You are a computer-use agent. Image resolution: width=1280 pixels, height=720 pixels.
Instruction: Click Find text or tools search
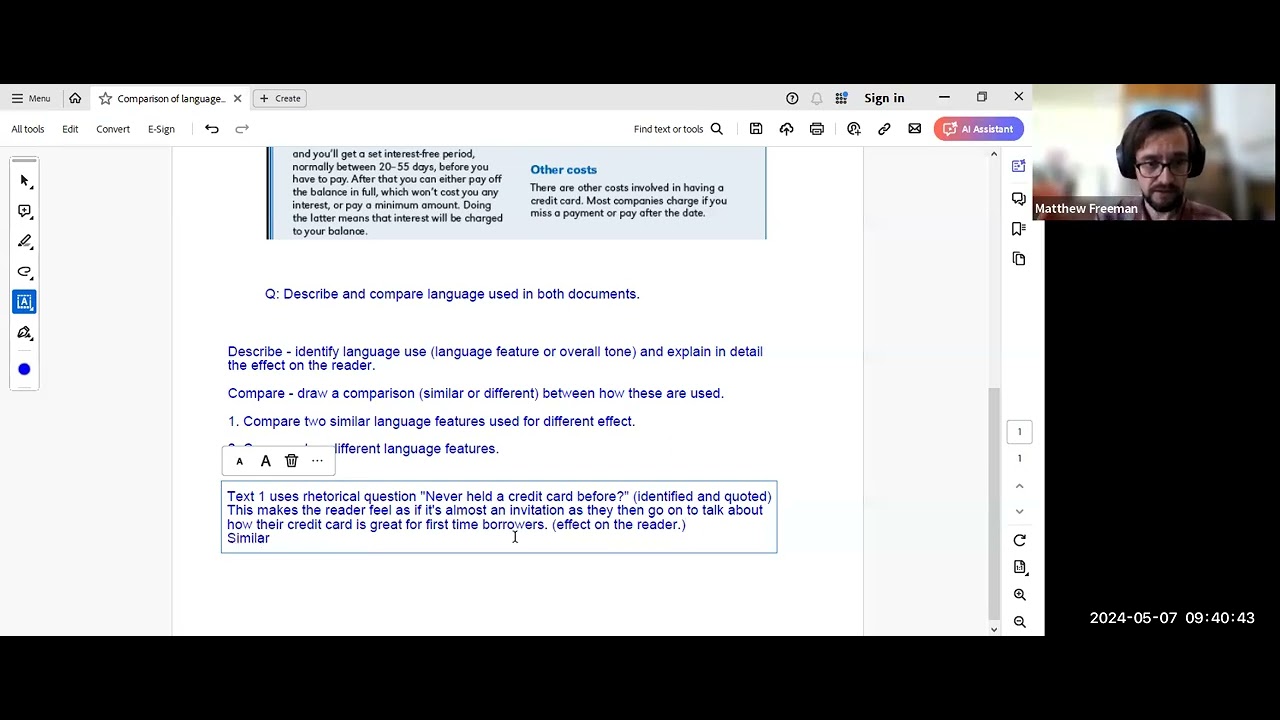(x=678, y=129)
